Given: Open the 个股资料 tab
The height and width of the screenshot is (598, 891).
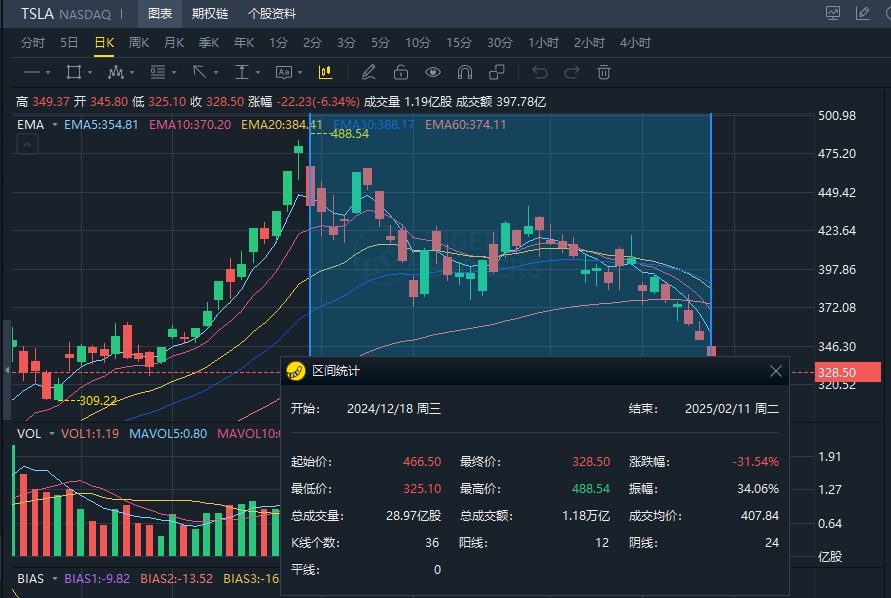Looking at the screenshot, I should 272,14.
